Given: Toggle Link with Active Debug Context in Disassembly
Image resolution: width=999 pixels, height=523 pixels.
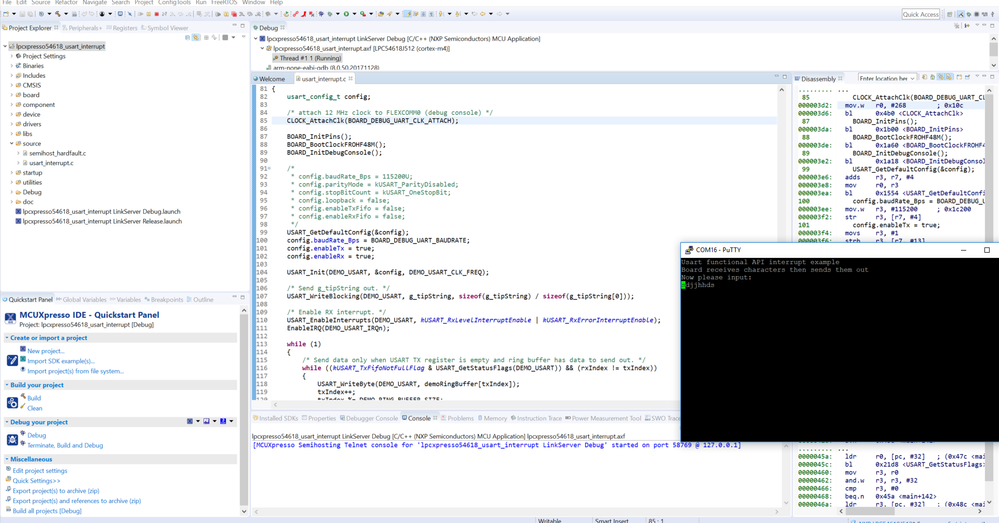Looking at the screenshot, I should click(940, 78).
